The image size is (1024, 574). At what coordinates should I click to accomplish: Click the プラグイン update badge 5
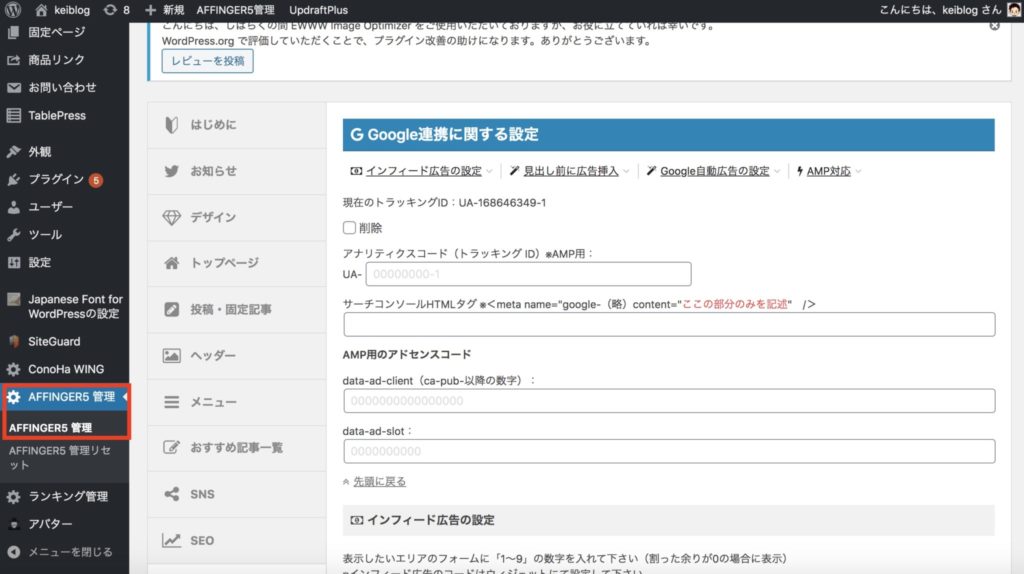(96, 180)
